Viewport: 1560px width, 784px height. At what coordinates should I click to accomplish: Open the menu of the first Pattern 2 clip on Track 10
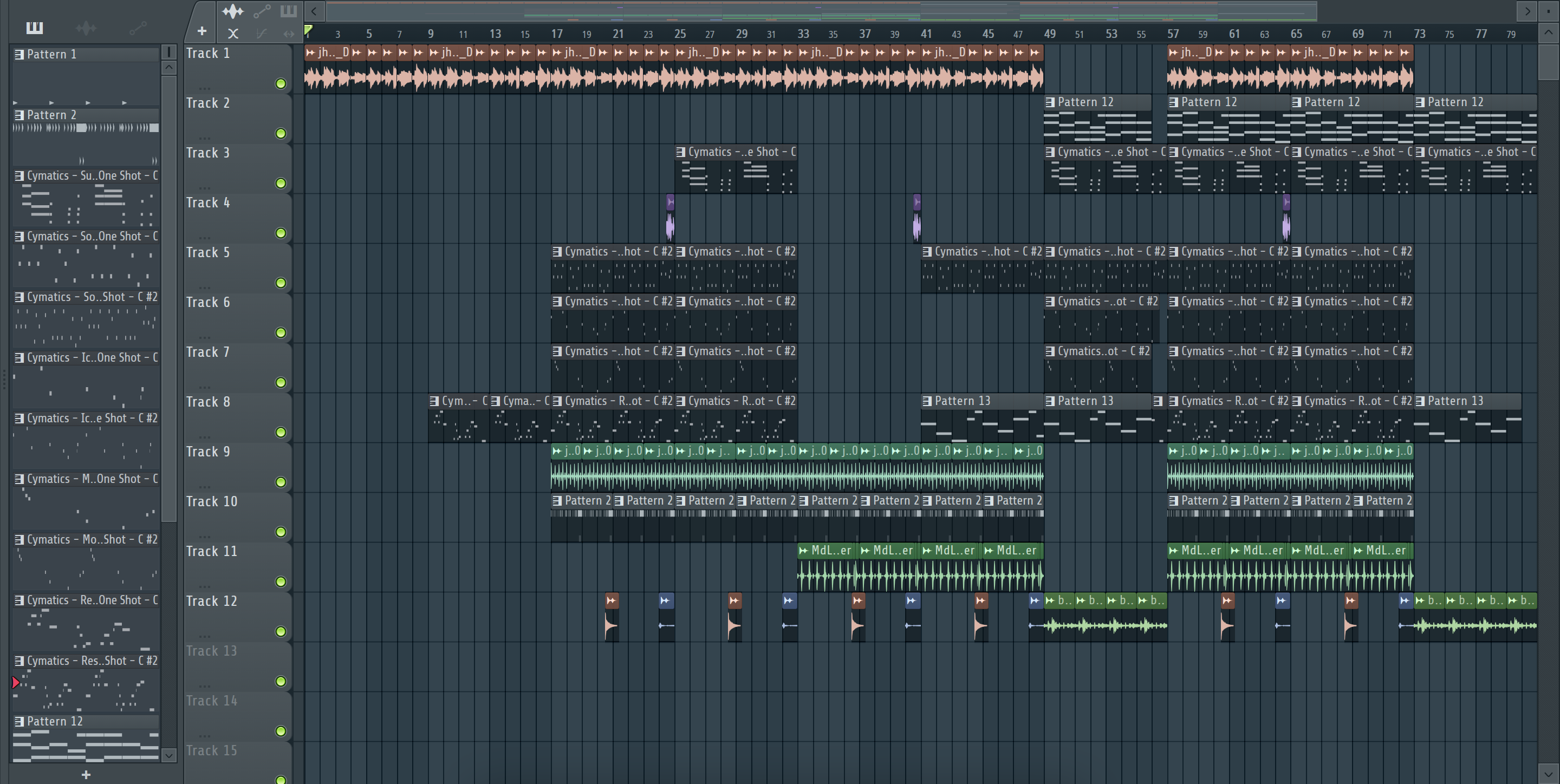[557, 501]
